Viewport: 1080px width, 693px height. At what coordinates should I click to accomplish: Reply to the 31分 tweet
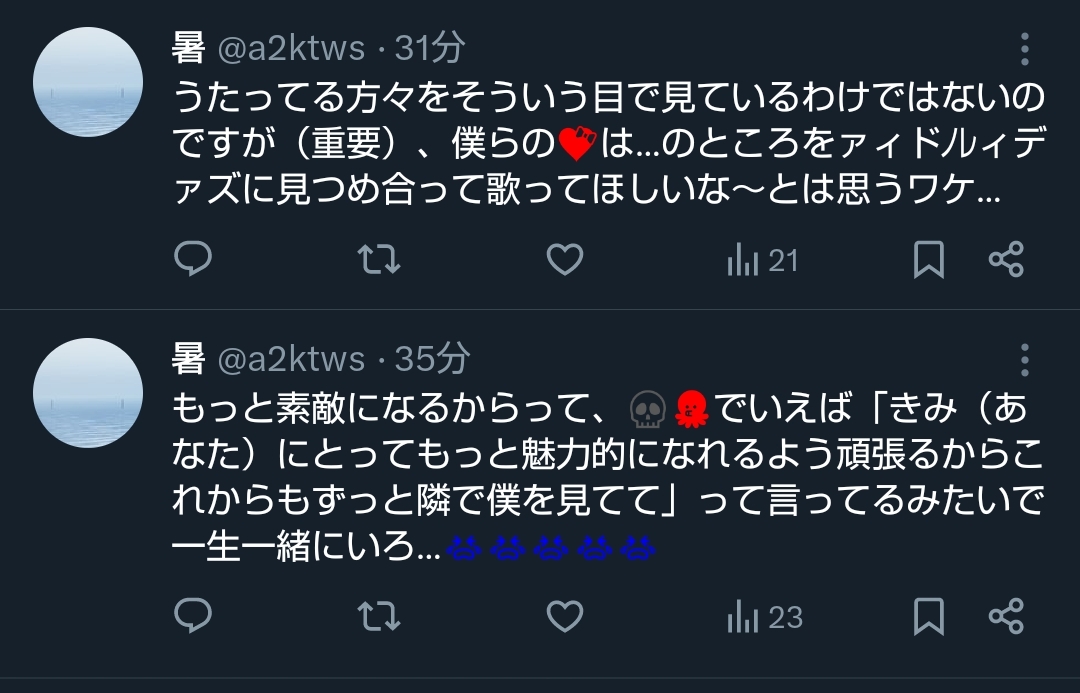pos(193,259)
